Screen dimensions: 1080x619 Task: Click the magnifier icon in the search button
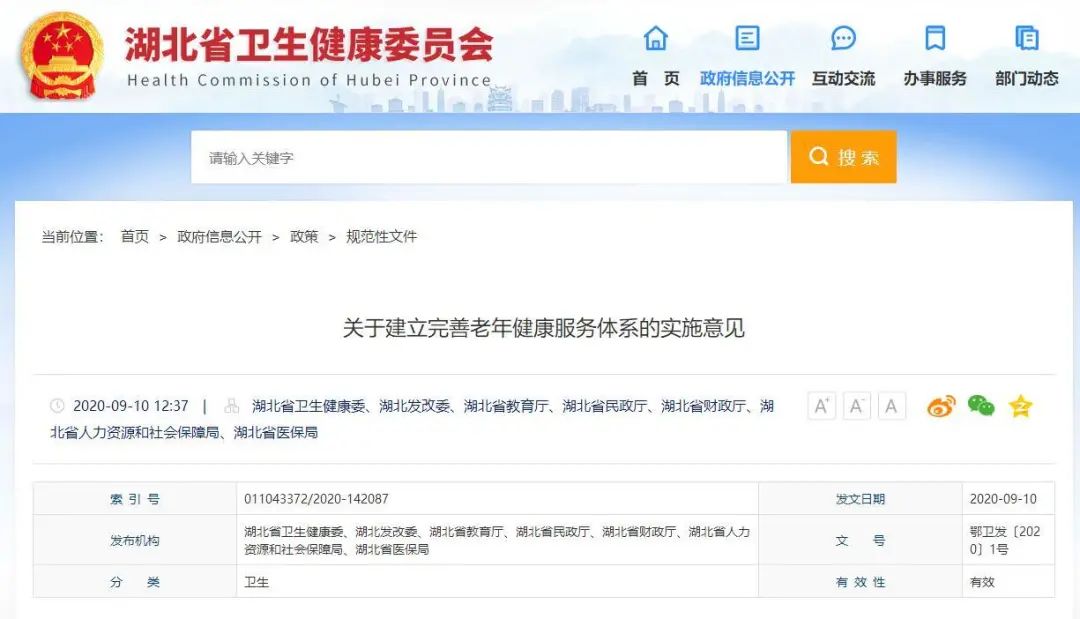pyautogui.click(x=818, y=157)
